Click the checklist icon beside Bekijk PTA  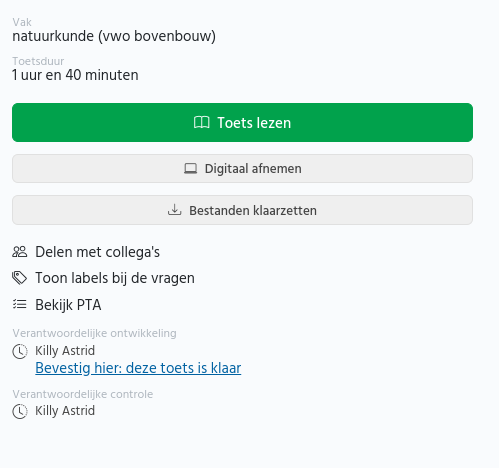coord(20,304)
